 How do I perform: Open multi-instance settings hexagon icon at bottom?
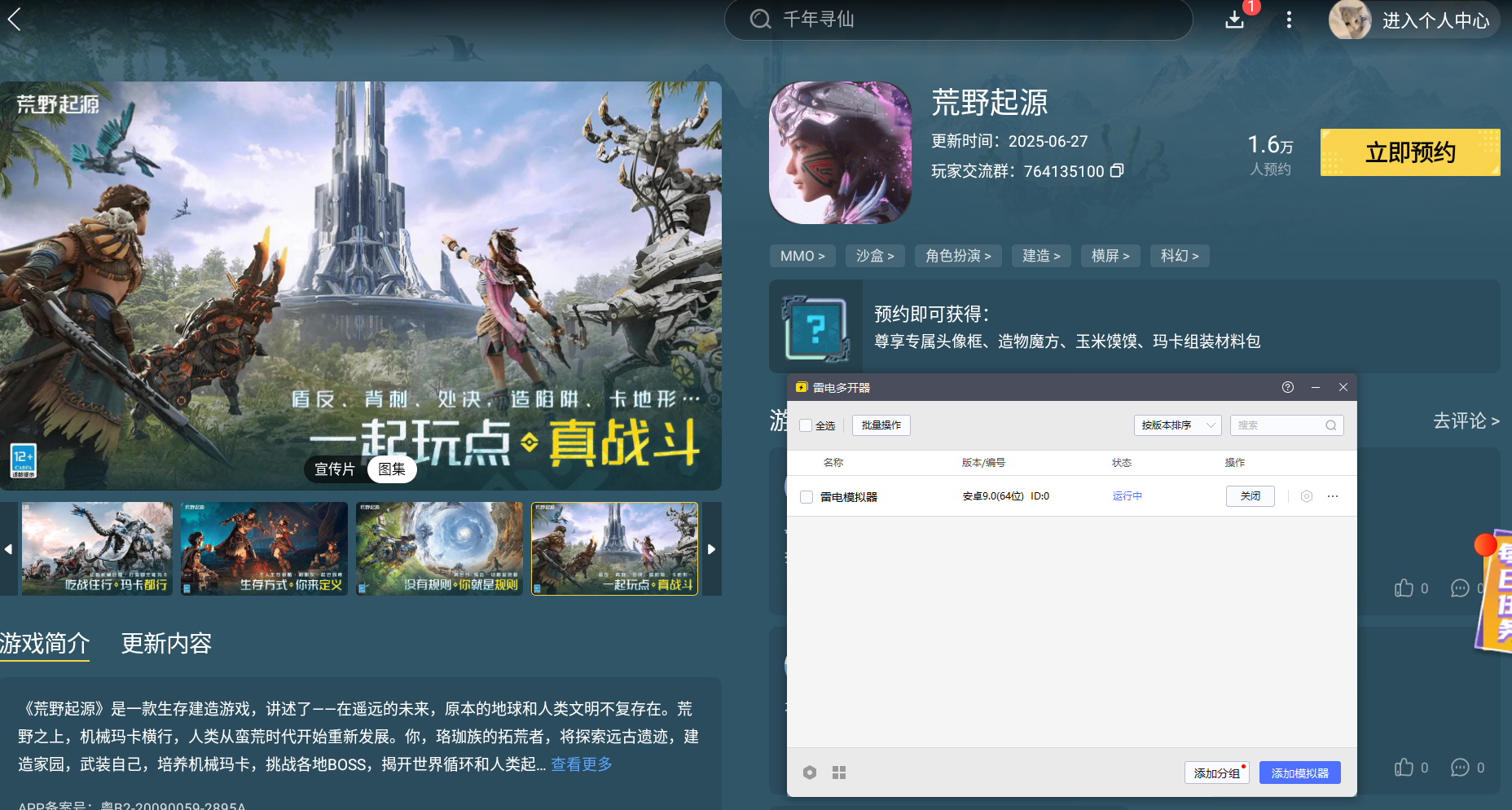pyautogui.click(x=809, y=773)
